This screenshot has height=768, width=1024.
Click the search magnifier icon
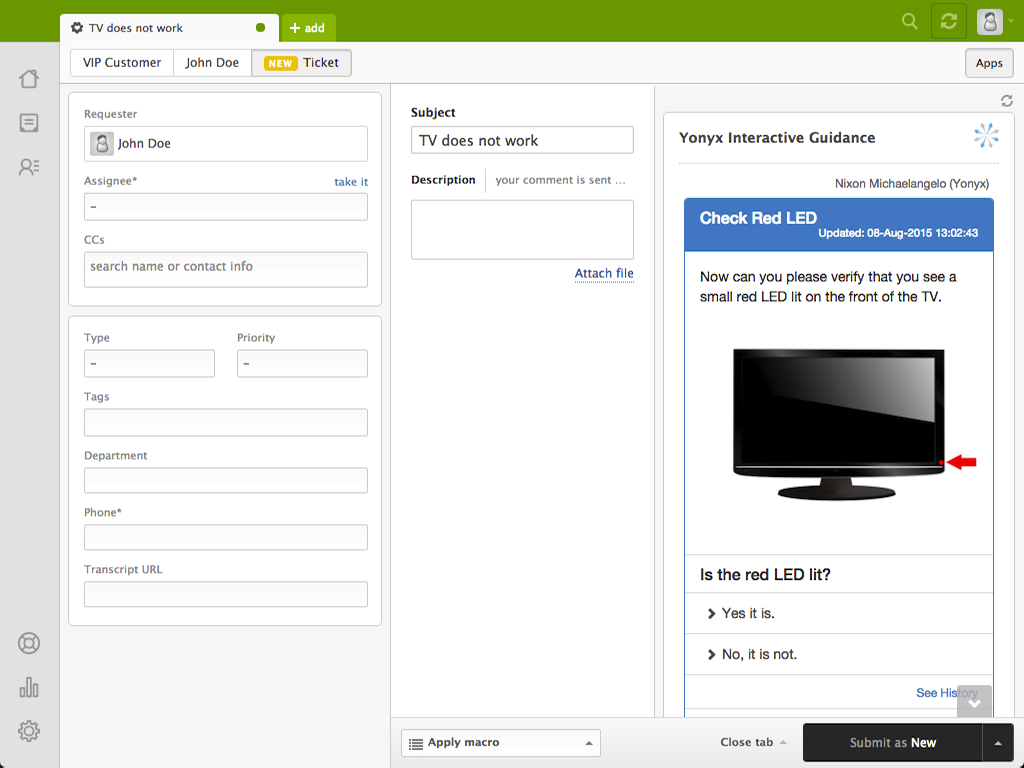909,21
